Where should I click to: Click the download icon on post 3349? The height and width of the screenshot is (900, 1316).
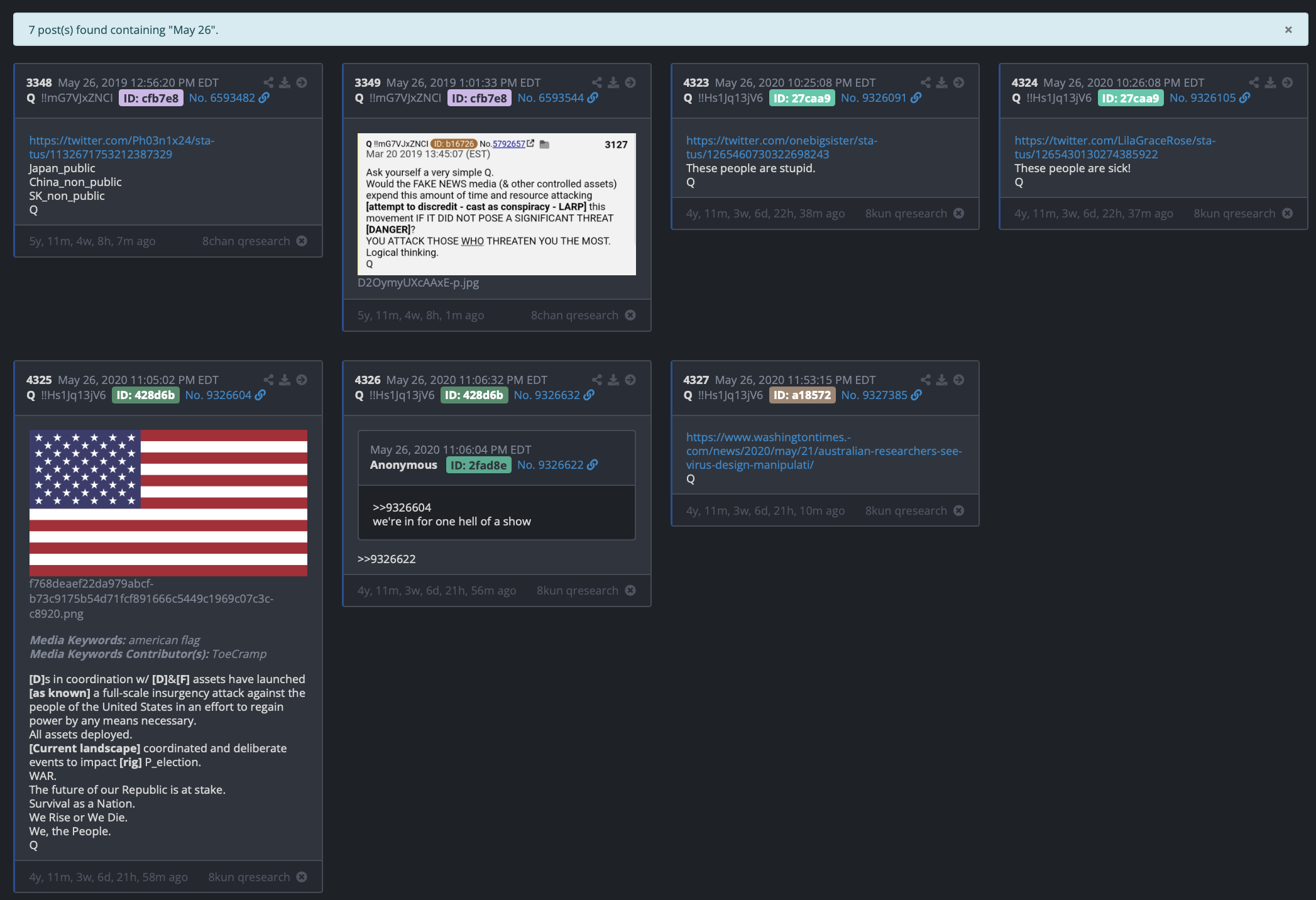pyautogui.click(x=613, y=82)
